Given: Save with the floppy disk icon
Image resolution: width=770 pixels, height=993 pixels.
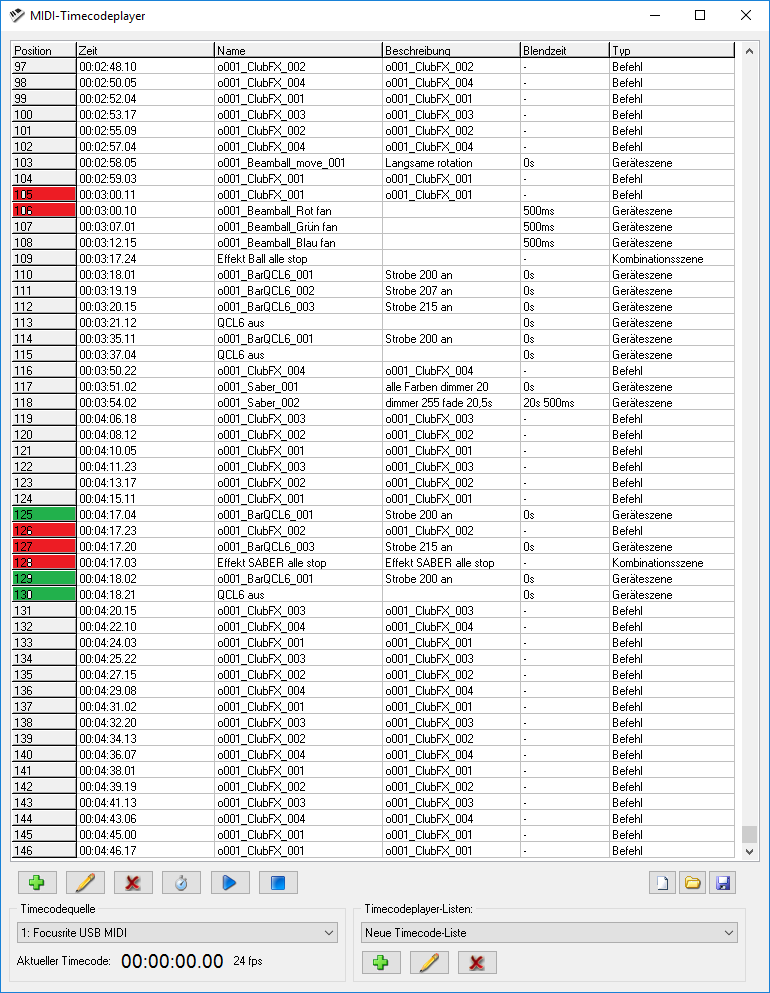Looking at the screenshot, I should [x=720, y=883].
